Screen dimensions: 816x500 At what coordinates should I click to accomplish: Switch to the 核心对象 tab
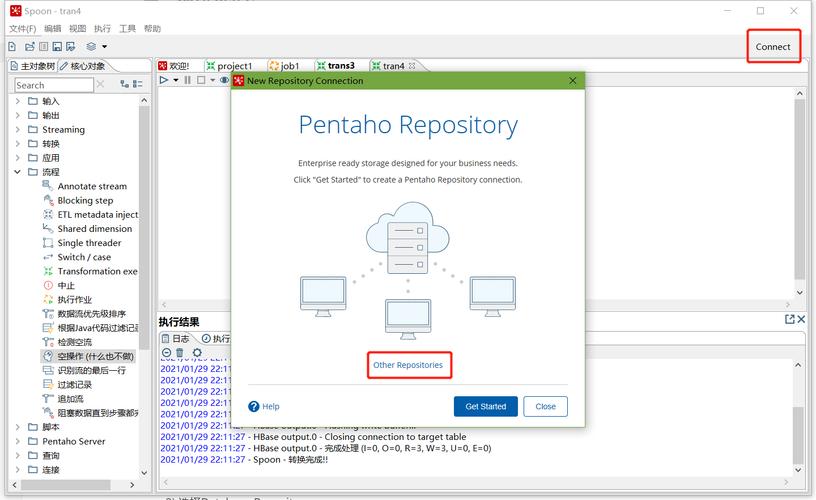[x=82, y=66]
